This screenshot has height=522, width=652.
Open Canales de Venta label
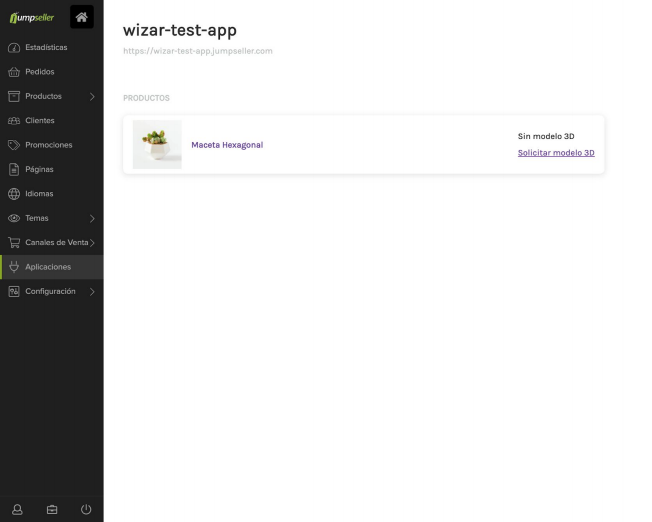[57, 242]
